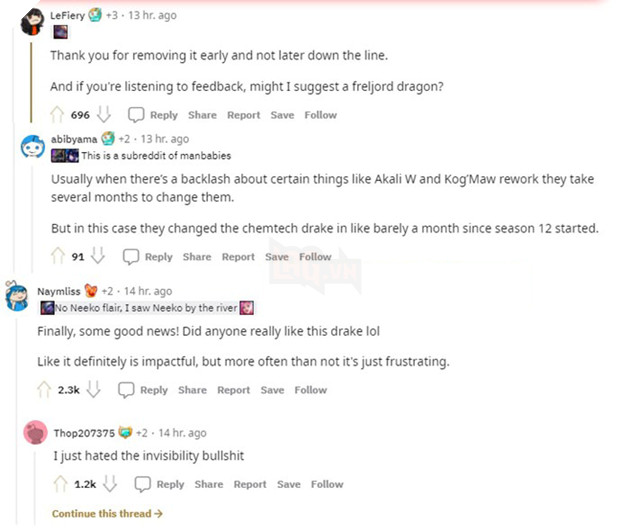This screenshot has height=531, width=630.
Task: Click the award icon next to Thop207375
Action: 125,432
